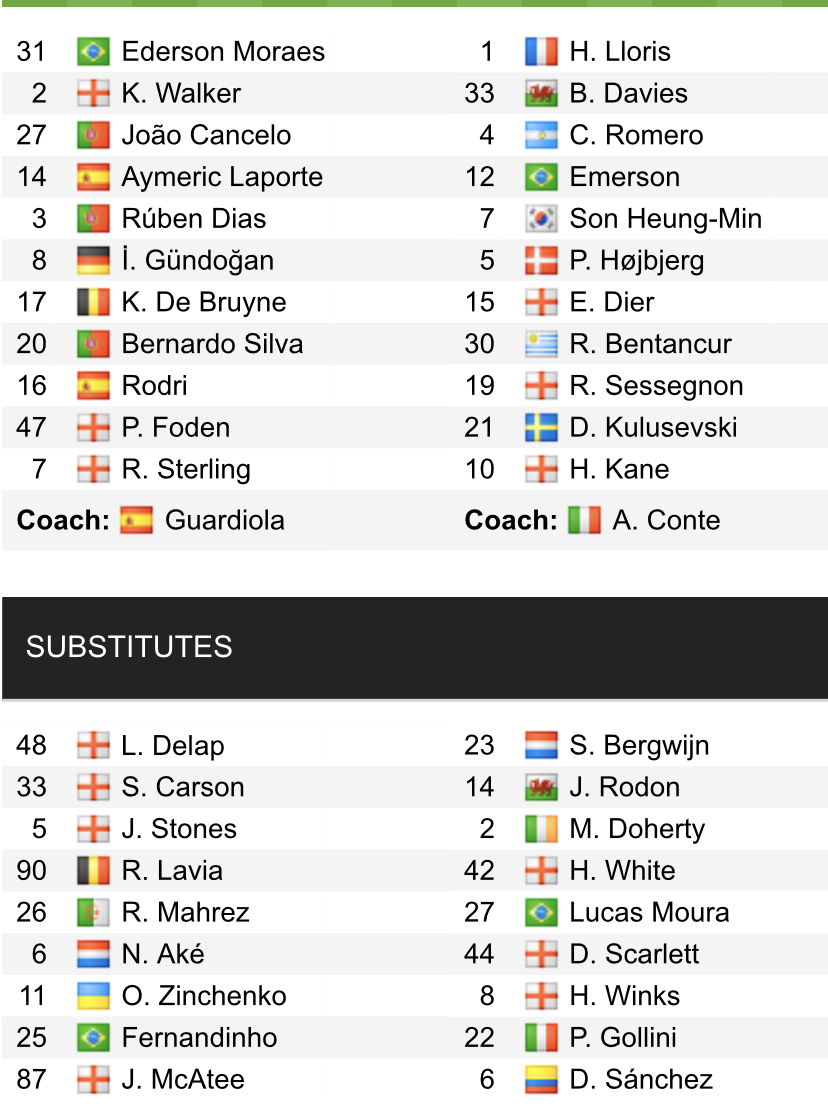The width and height of the screenshot is (828, 1118).
Task: Click the Ukraine flag beside O. Zinchenko
Action: [93, 996]
